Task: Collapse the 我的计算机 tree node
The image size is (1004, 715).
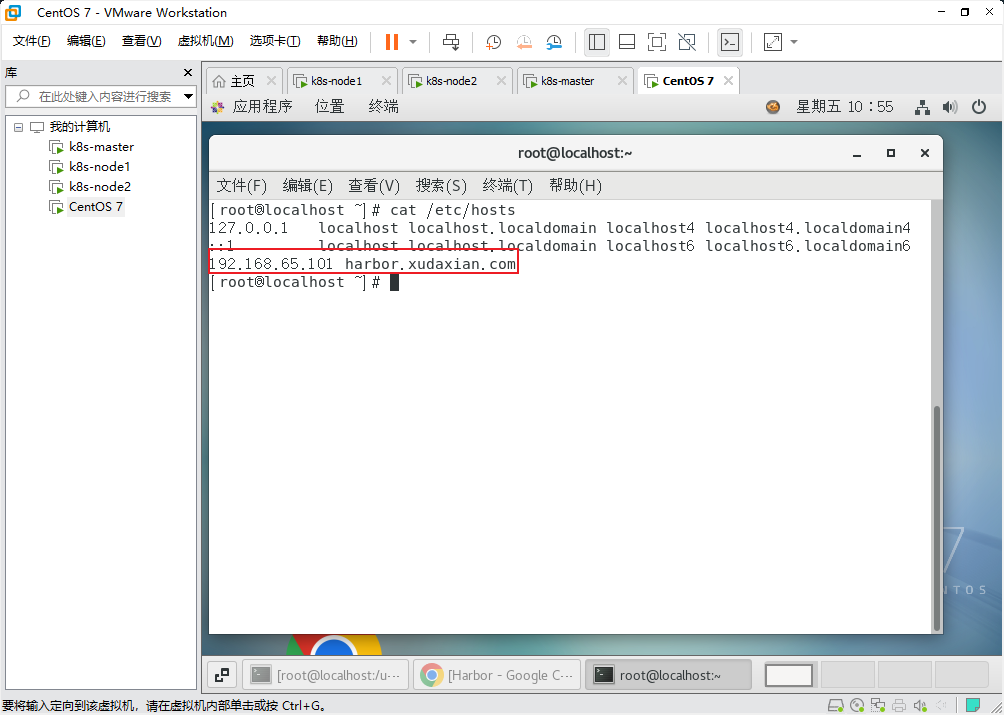Action: click(18, 127)
